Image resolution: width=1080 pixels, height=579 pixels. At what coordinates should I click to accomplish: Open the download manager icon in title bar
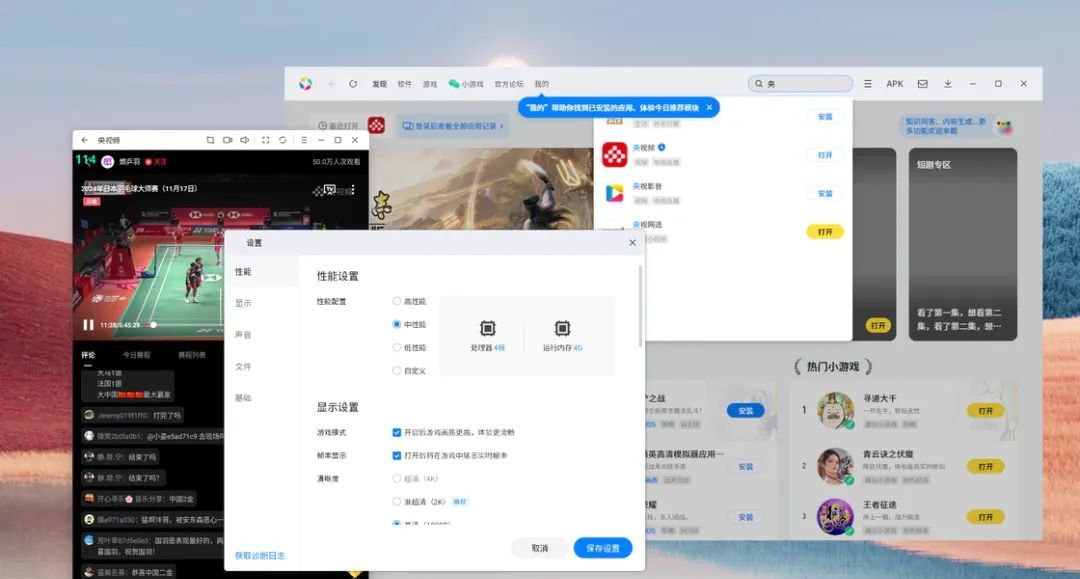pos(947,84)
